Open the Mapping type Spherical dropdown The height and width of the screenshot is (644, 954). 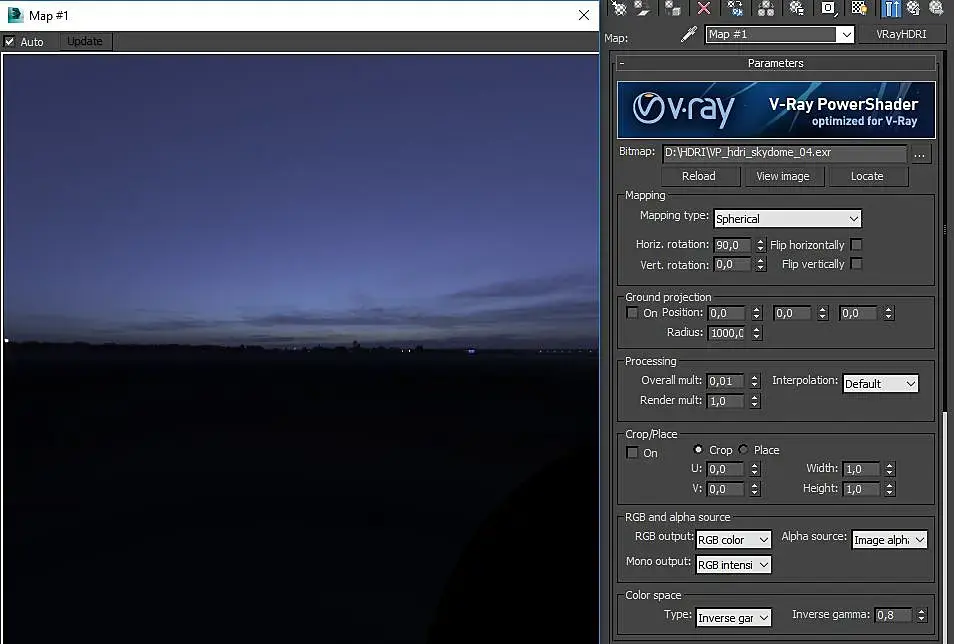[x=787, y=219]
